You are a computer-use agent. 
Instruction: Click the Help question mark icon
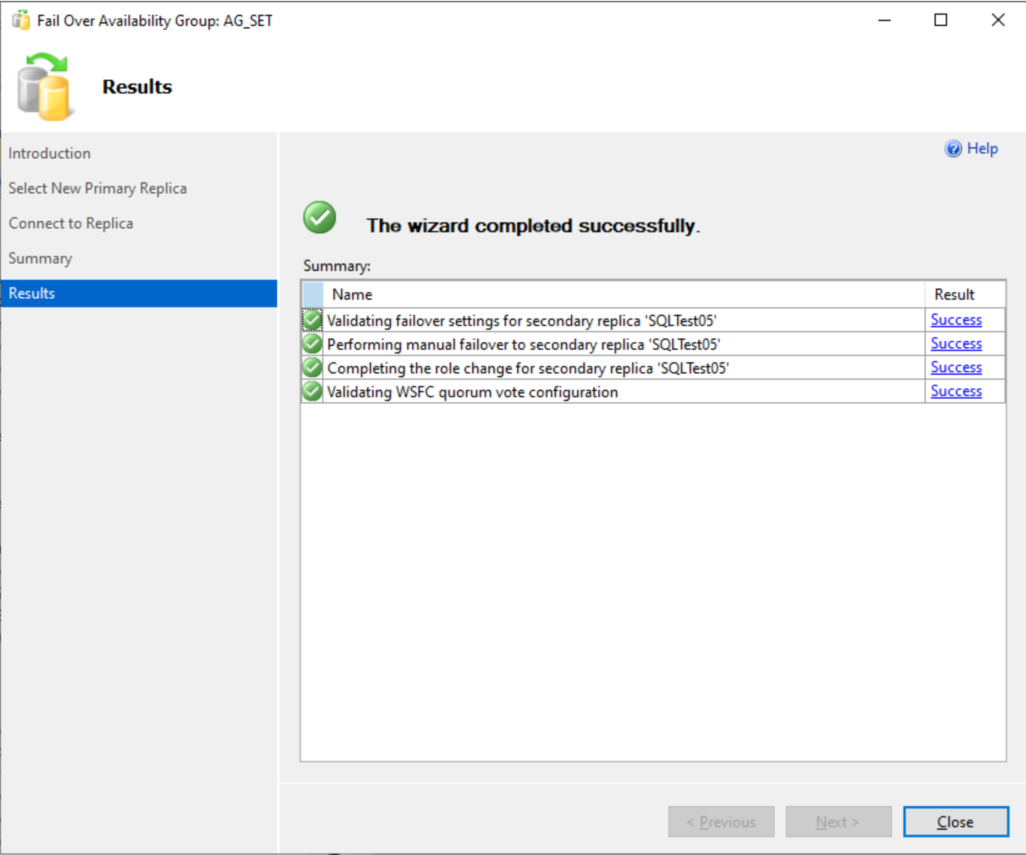(x=953, y=149)
